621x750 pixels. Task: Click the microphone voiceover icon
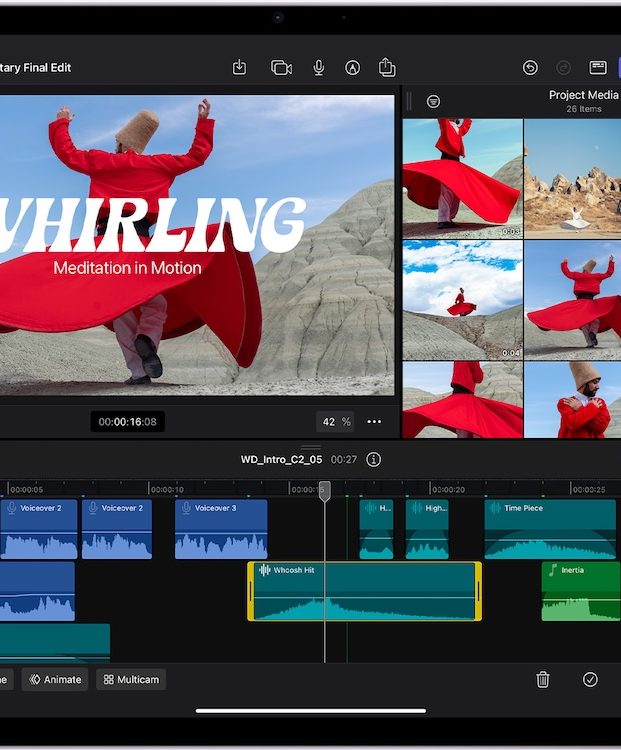[x=318, y=67]
